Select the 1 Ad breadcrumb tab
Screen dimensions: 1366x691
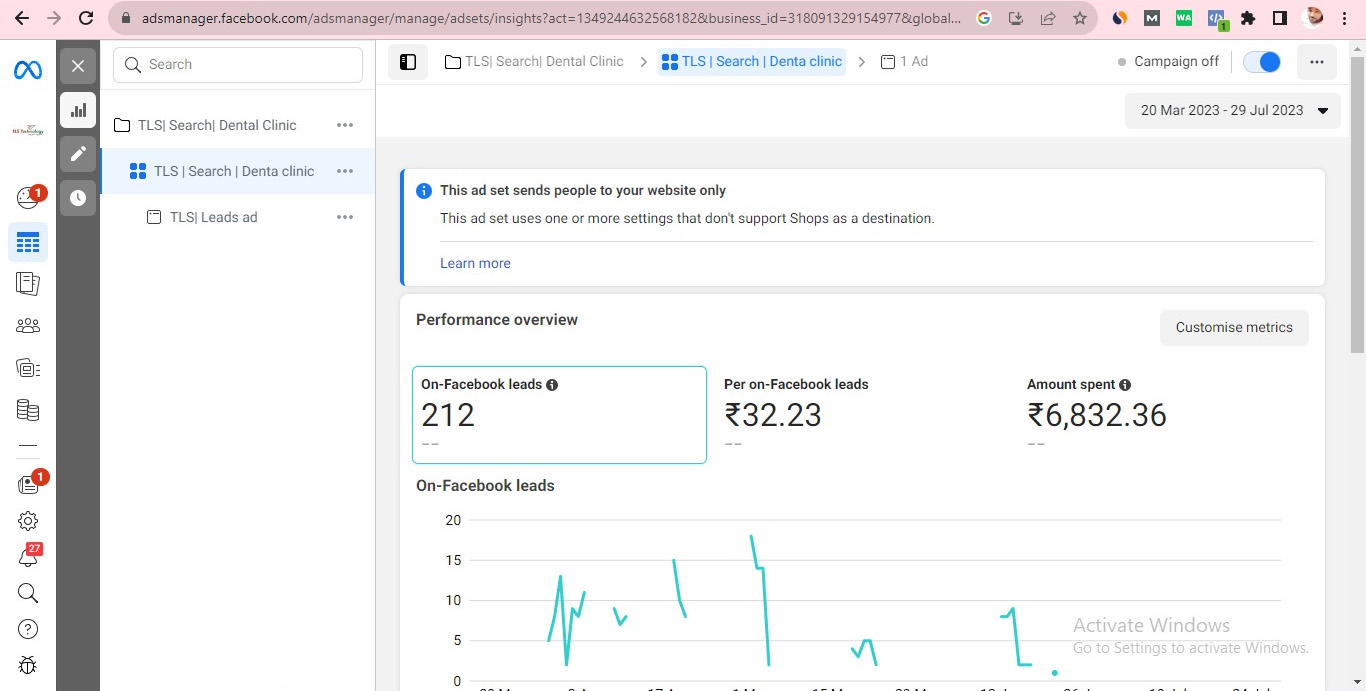[x=904, y=62]
